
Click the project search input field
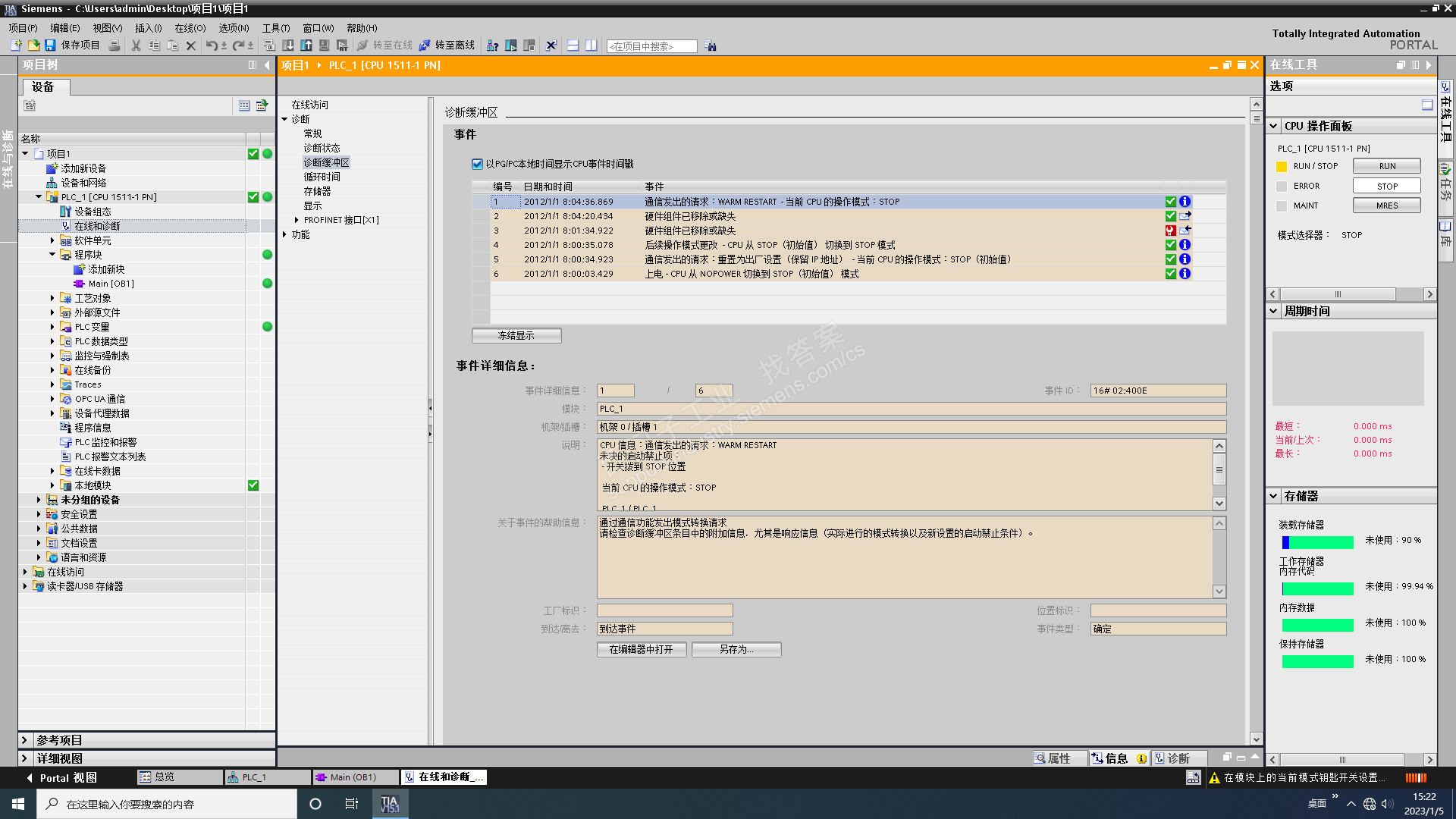[651, 46]
